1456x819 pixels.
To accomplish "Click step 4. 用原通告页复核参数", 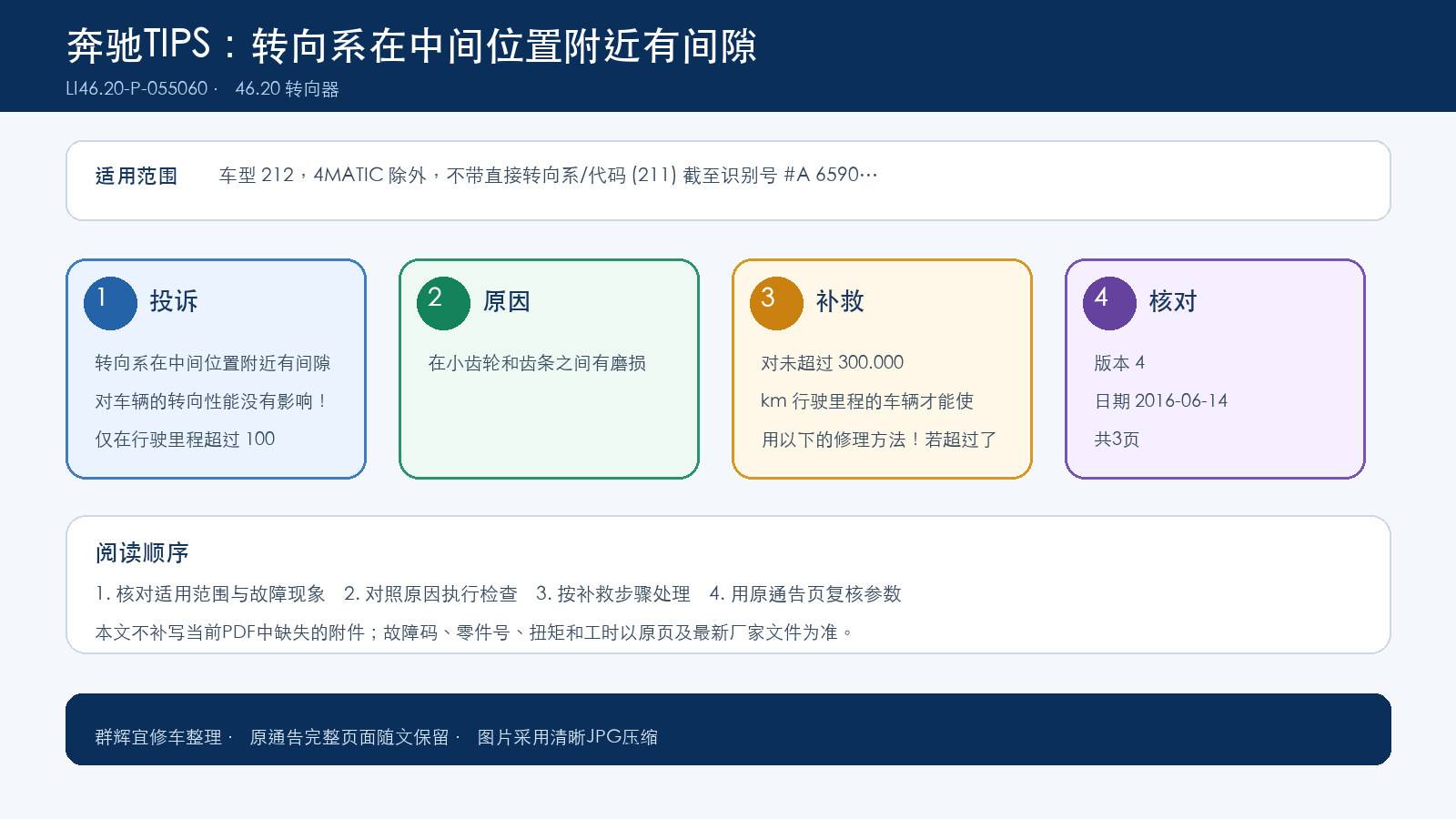I will 805,594.
